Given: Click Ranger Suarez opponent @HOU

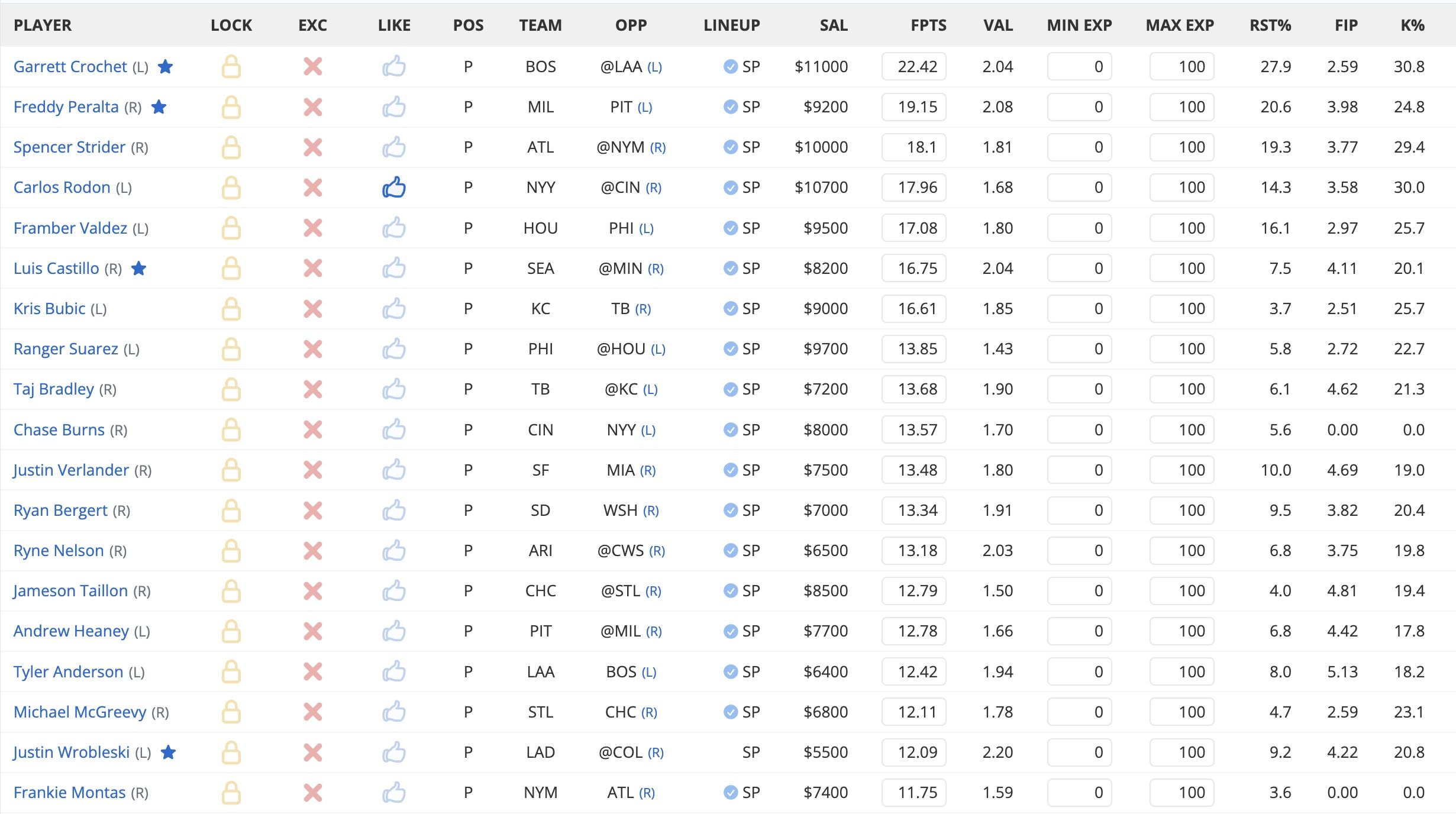Looking at the screenshot, I should pos(621,349).
